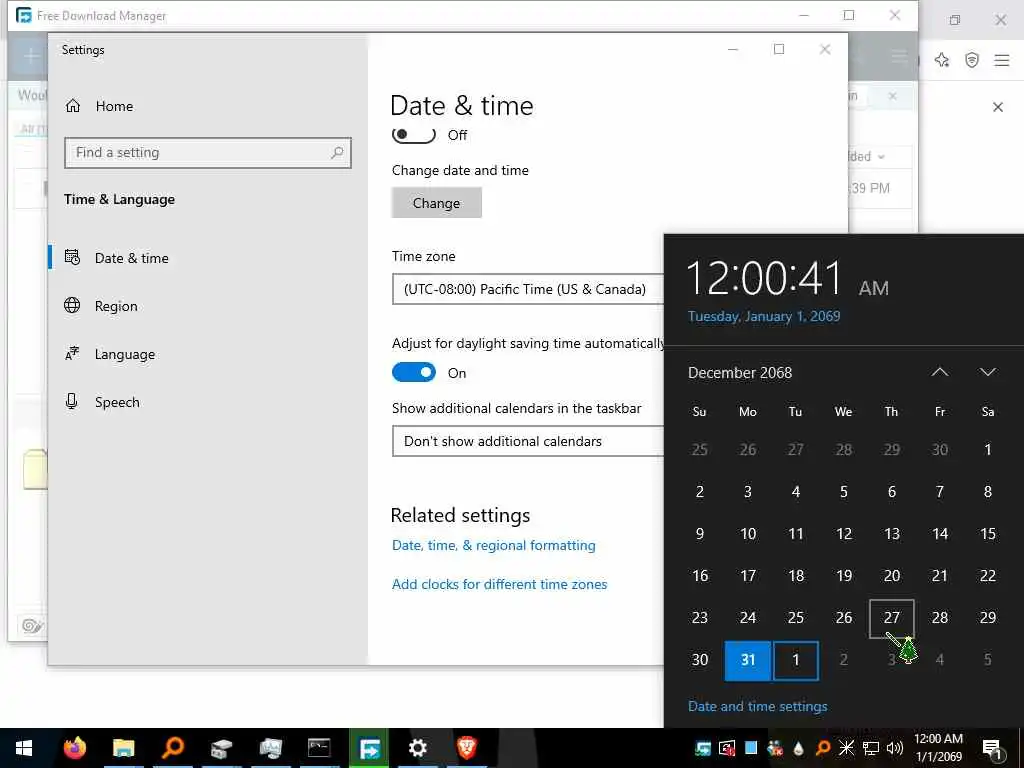
Task: Open File Explorer from the taskbar
Action: pyautogui.click(x=123, y=748)
